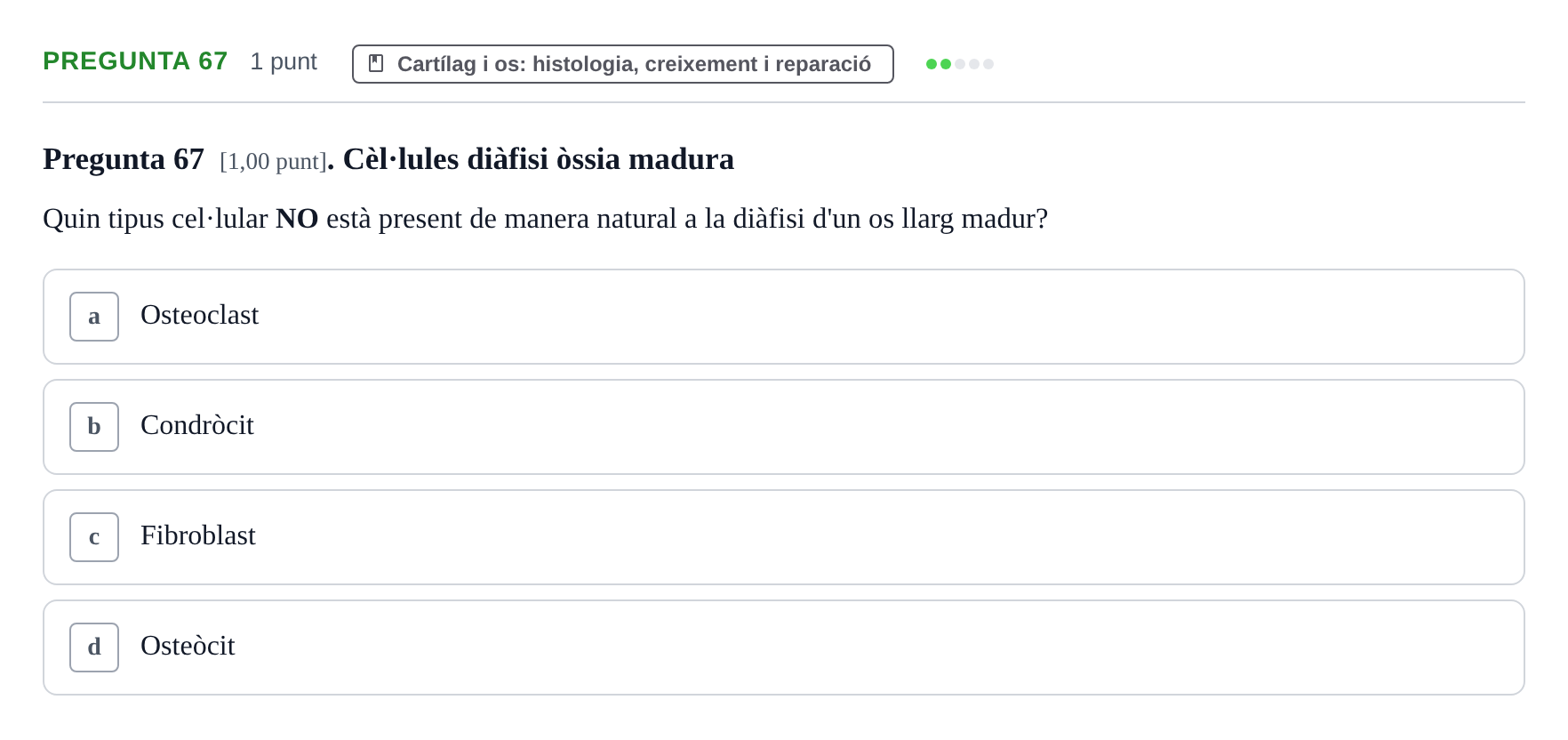
Task: Choose the Osteoclast answer text
Action: [x=200, y=315]
